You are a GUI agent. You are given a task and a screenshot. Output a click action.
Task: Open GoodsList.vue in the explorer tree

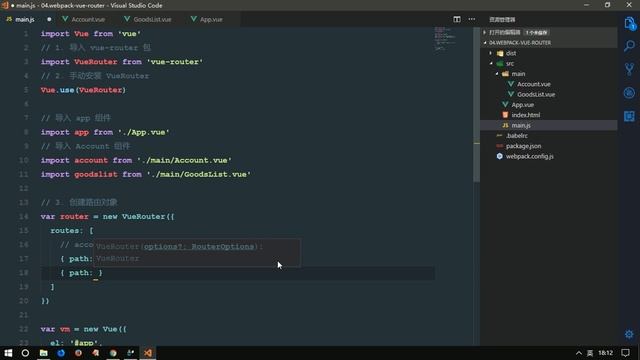point(536,94)
